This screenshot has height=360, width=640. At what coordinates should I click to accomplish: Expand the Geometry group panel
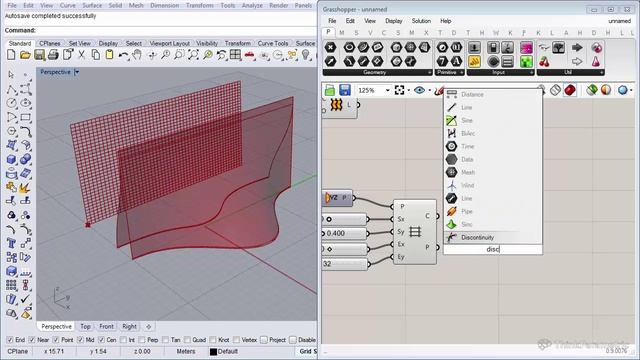429,73
